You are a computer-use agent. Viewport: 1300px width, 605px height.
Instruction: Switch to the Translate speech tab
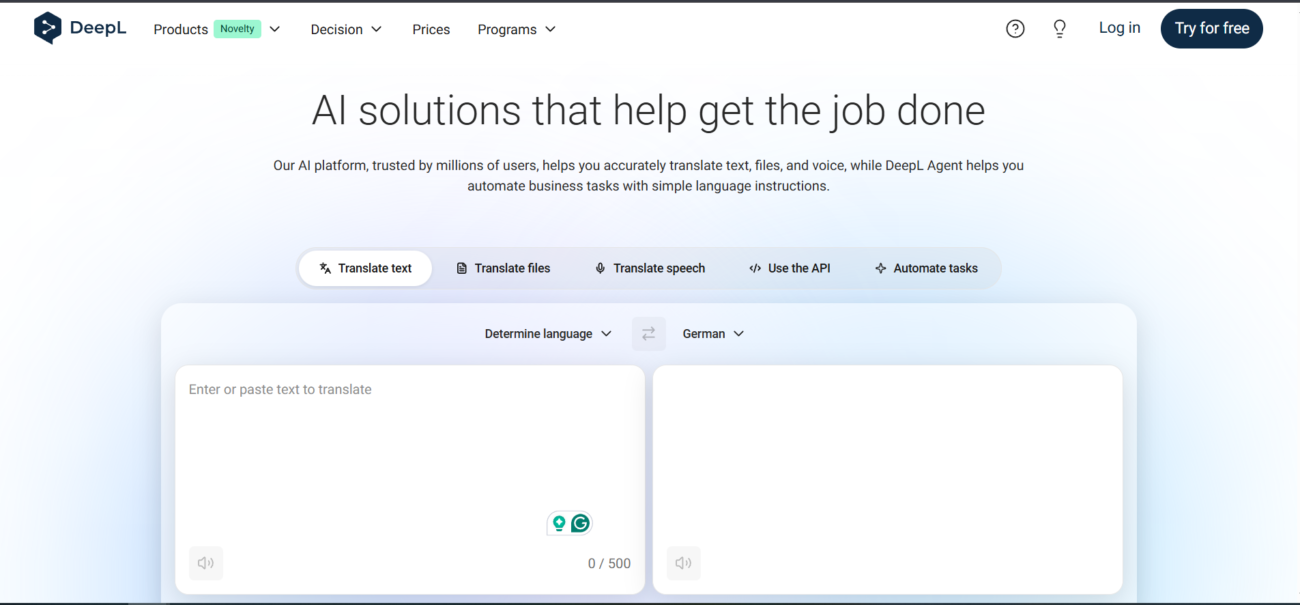click(650, 268)
